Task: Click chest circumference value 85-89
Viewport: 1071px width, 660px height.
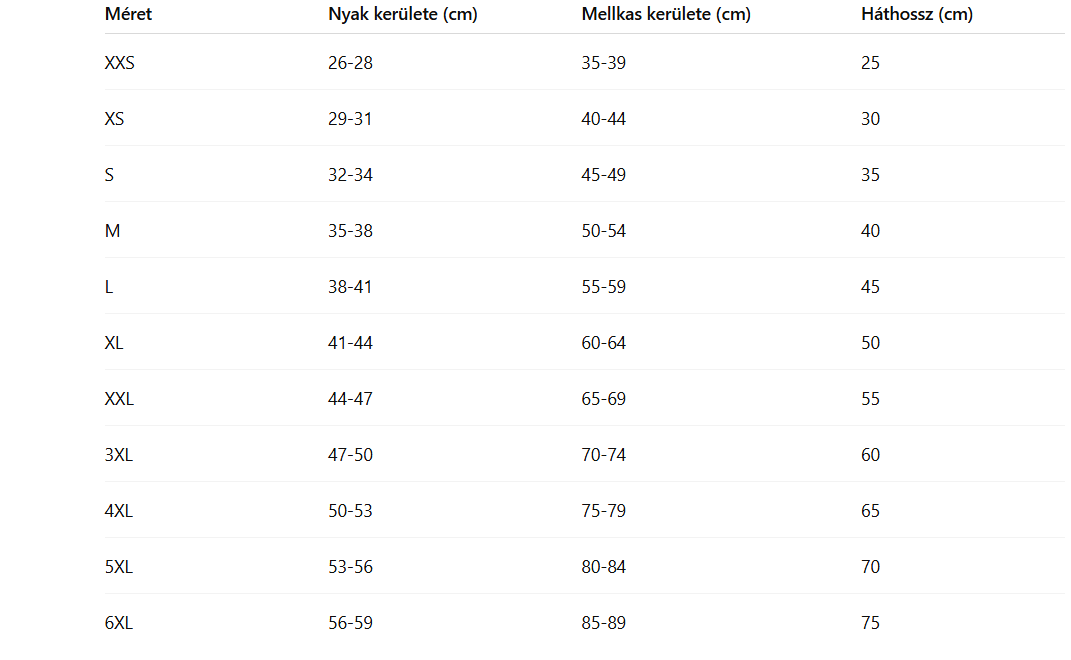Action: pyautogui.click(x=604, y=623)
